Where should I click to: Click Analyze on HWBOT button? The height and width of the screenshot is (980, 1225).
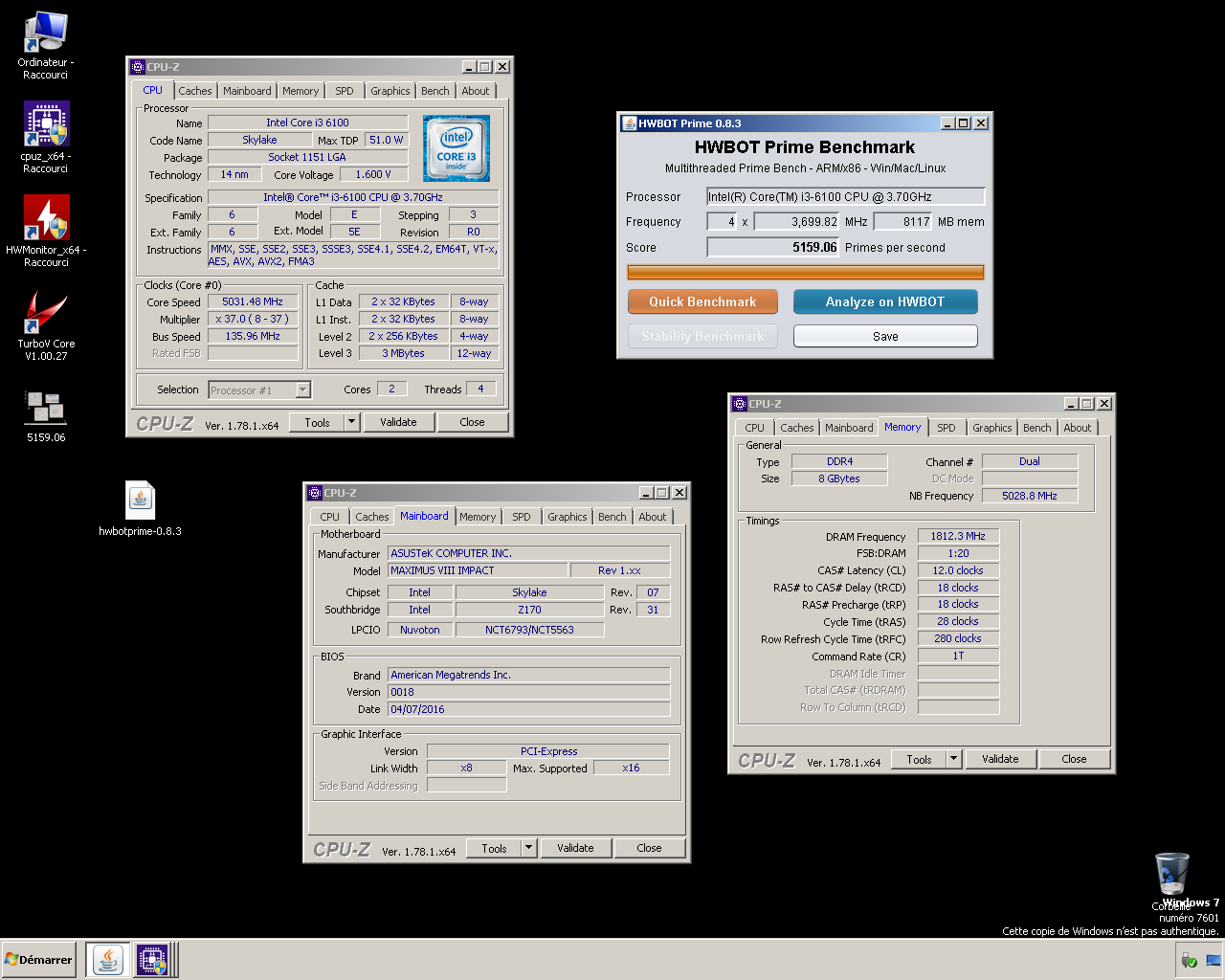coord(885,301)
